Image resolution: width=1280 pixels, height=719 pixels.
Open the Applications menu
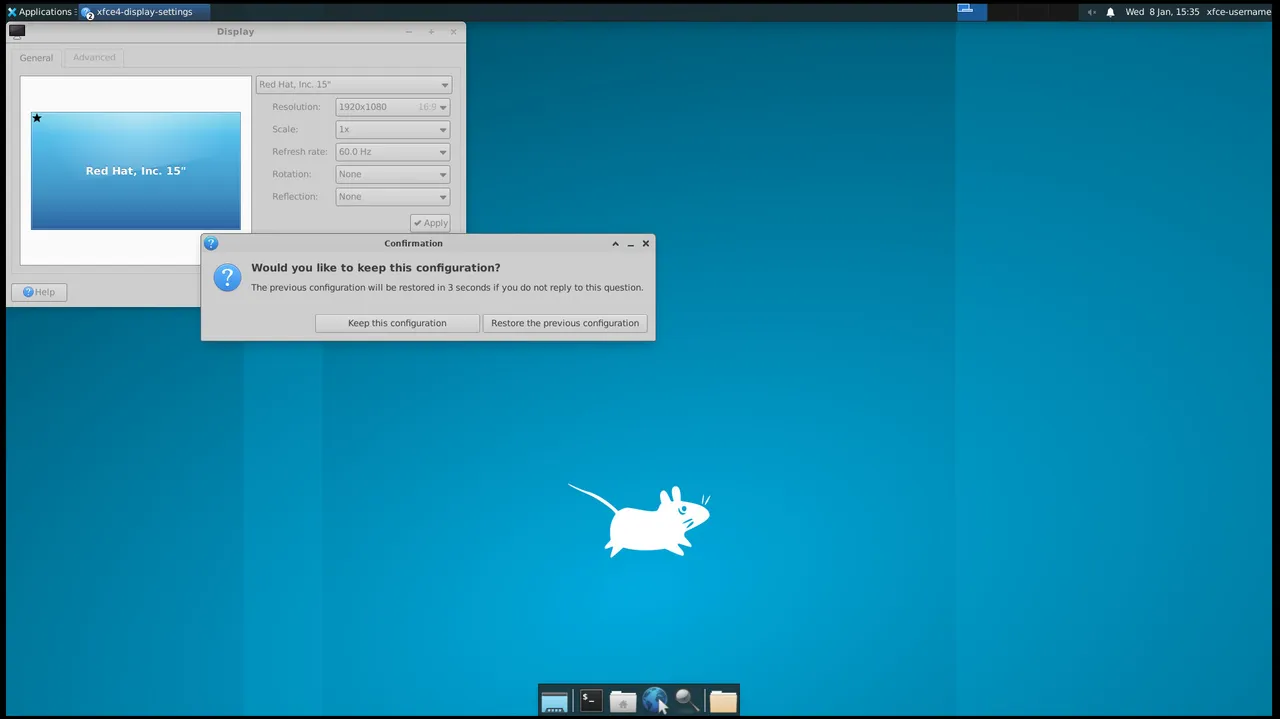[40, 12]
